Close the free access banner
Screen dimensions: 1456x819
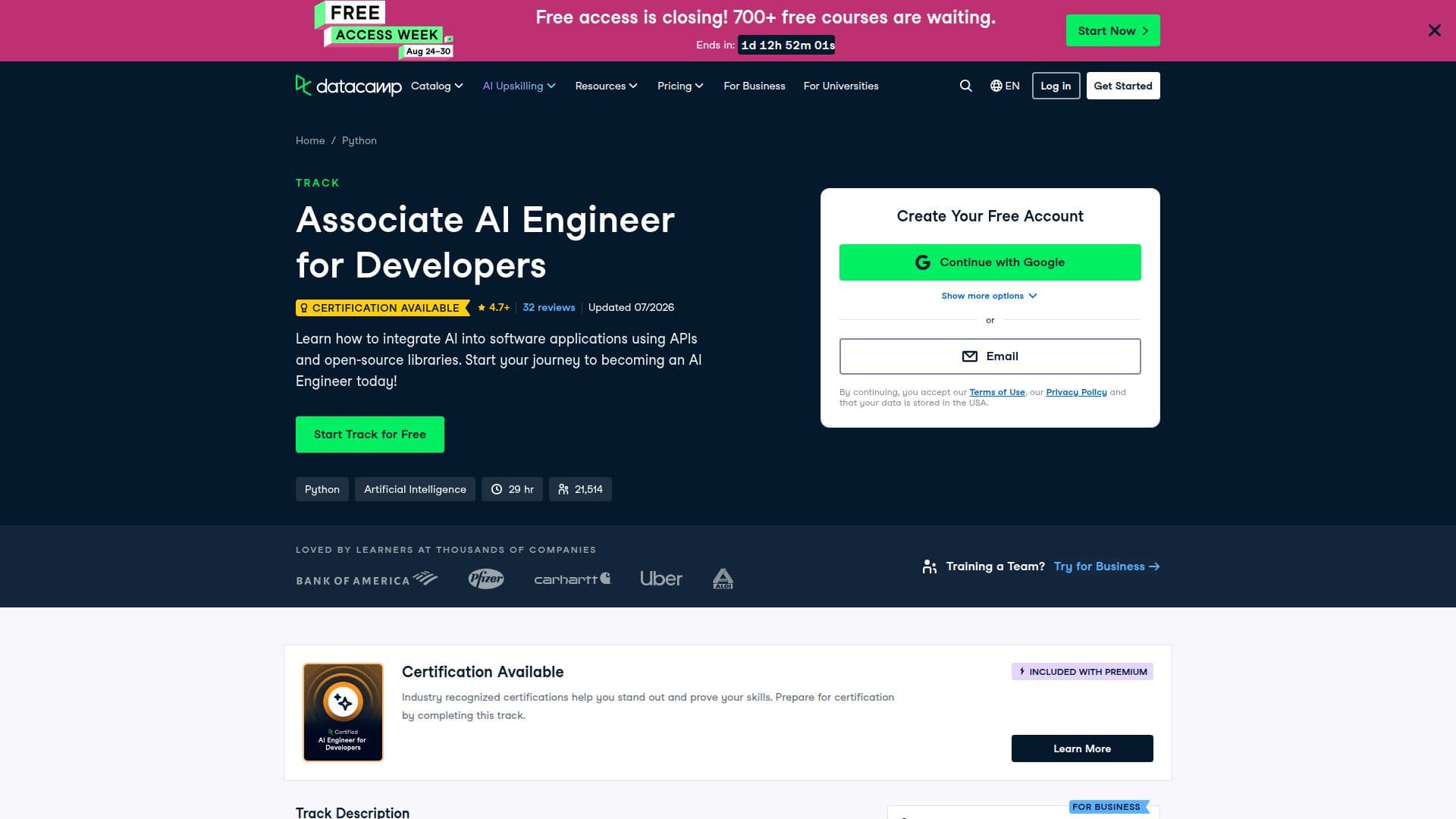click(x=1434, y=30)
